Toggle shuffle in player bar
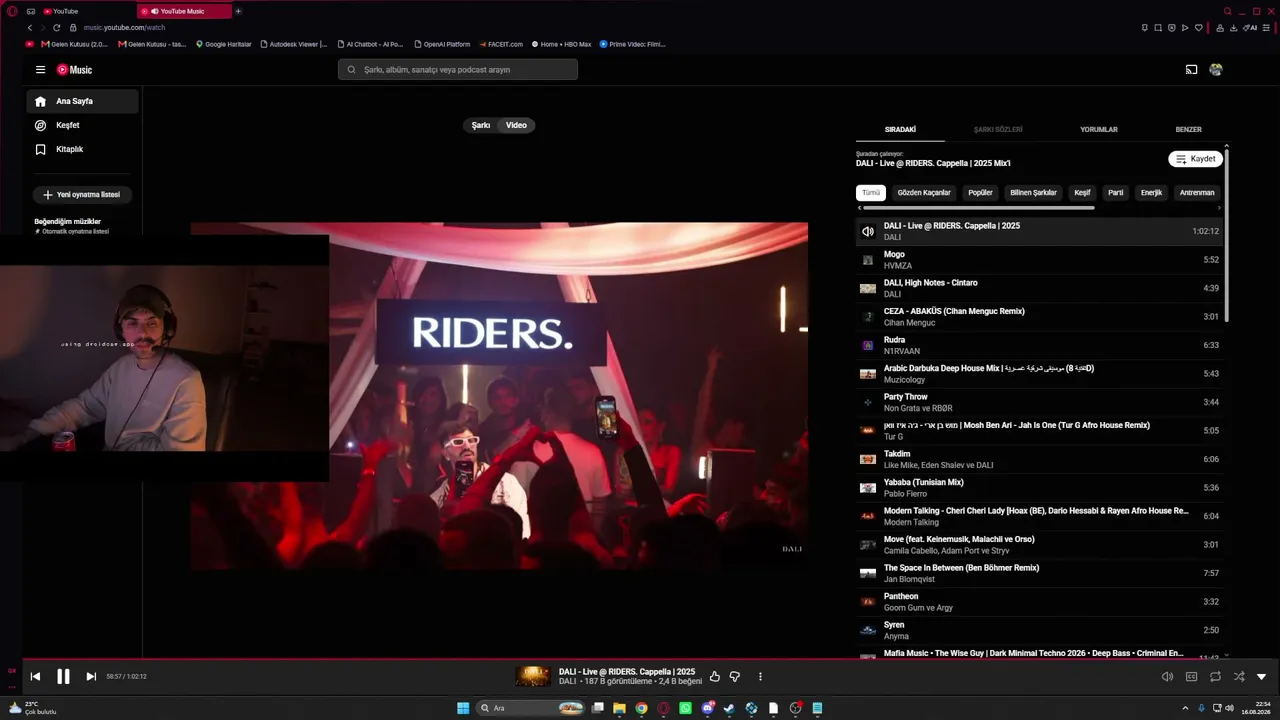 pos(1239,677)
